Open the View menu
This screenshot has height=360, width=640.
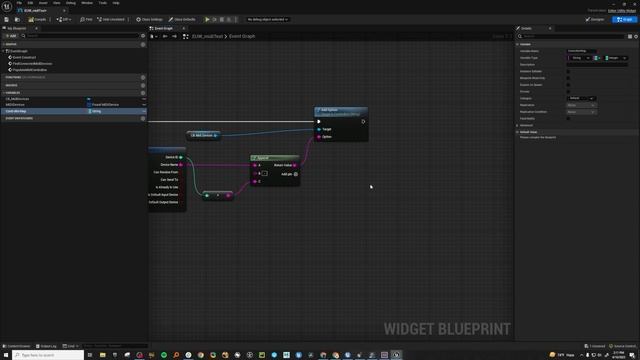[x=56, y=3]
